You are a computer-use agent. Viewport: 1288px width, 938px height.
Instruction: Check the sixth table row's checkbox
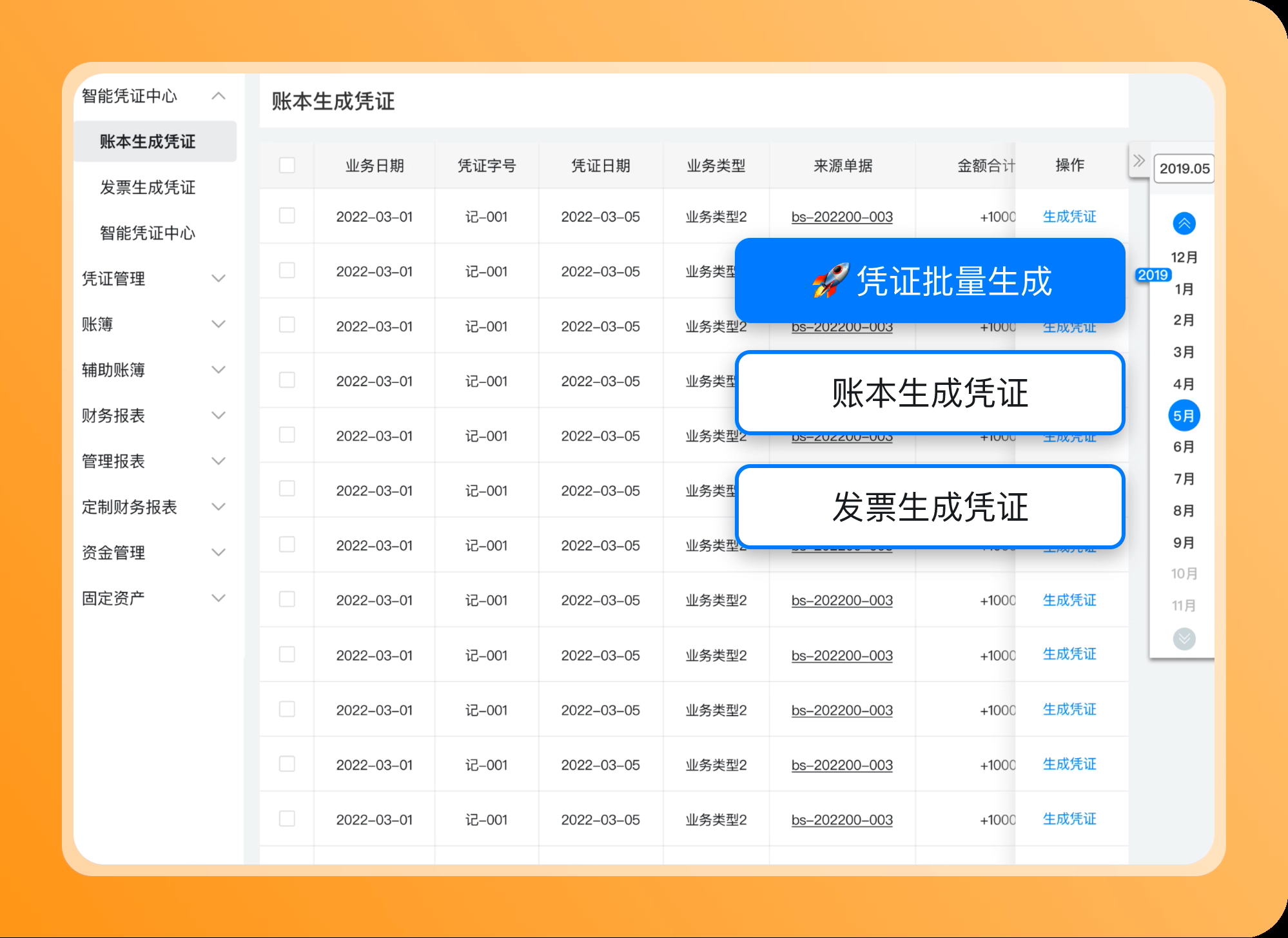(x=287, y=489)
